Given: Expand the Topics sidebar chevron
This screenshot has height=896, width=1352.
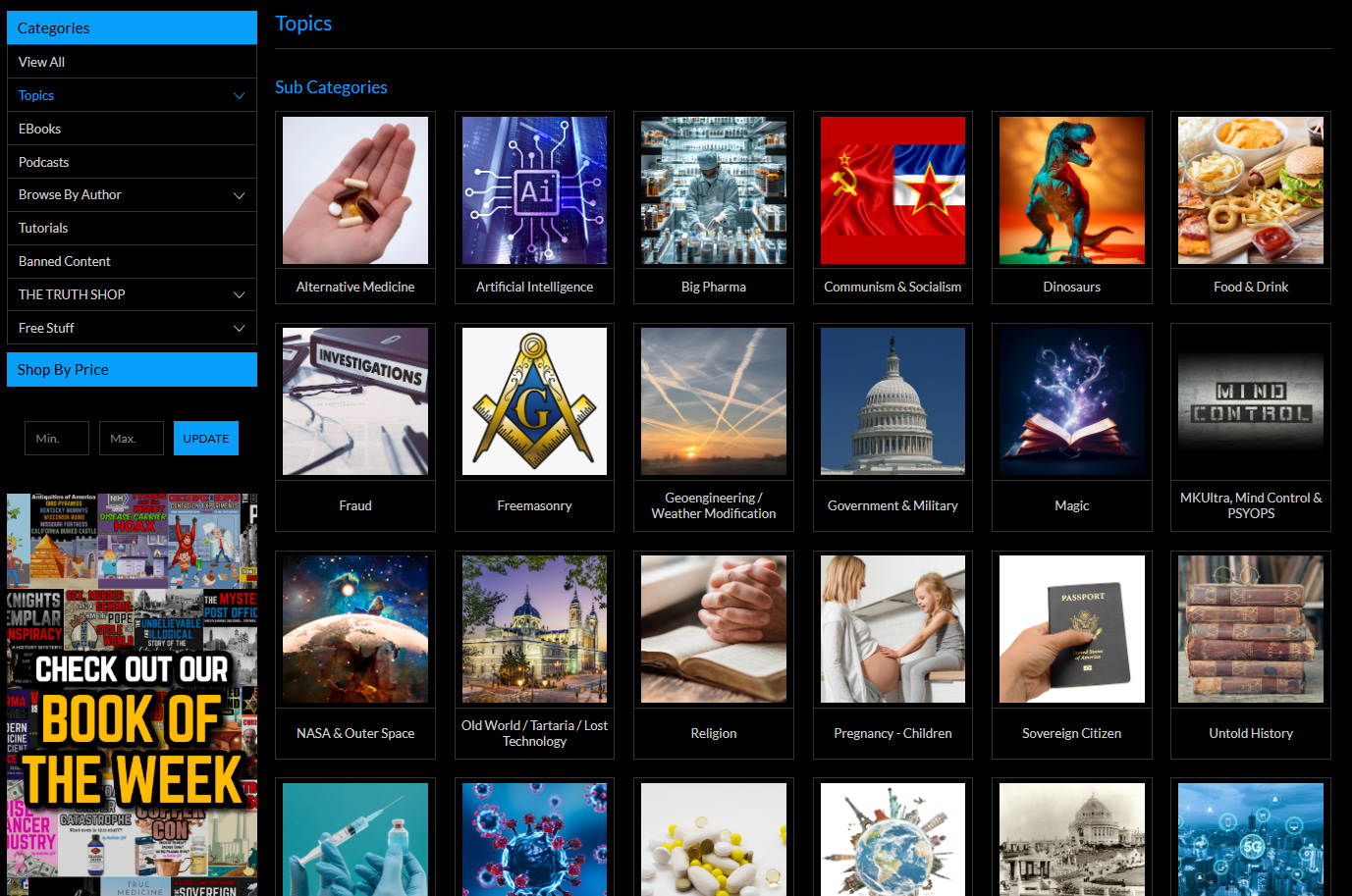Looking at the screenshot, I should (239, 96).
